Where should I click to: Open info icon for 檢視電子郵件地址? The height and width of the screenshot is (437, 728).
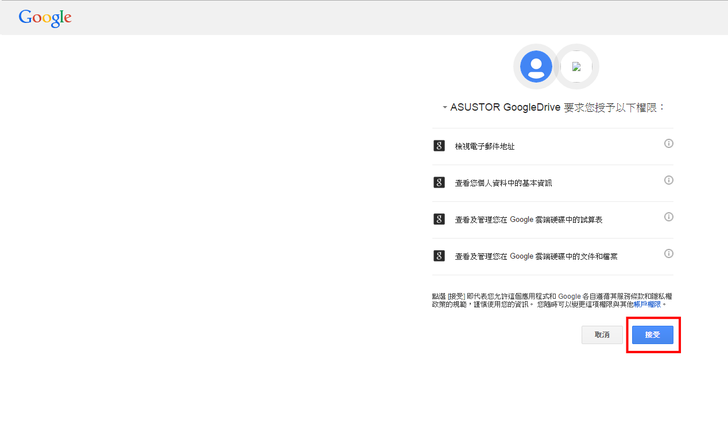(x=669, y=143)
